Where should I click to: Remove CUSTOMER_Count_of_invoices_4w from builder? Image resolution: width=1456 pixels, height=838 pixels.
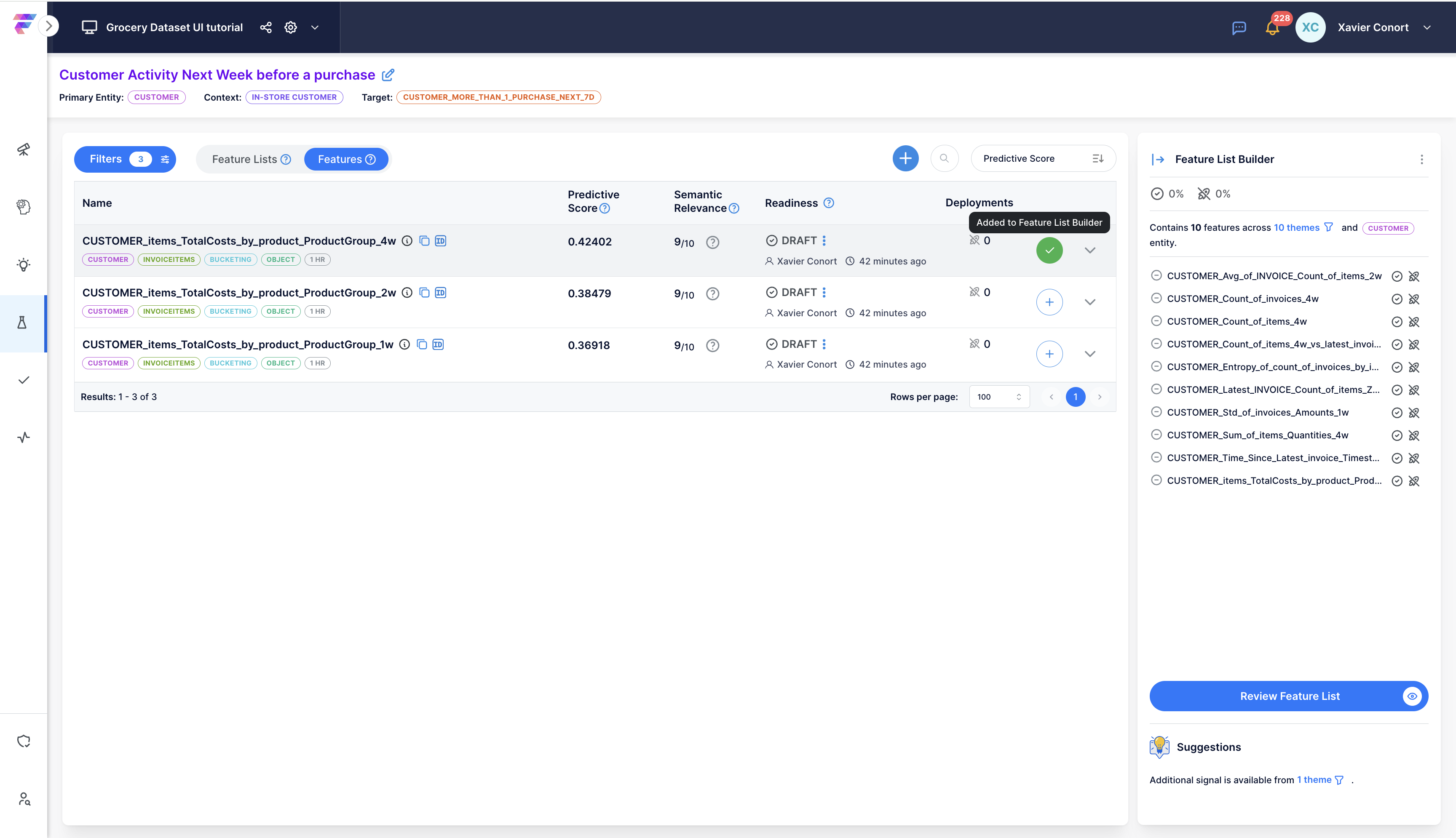click(1156, 298)
